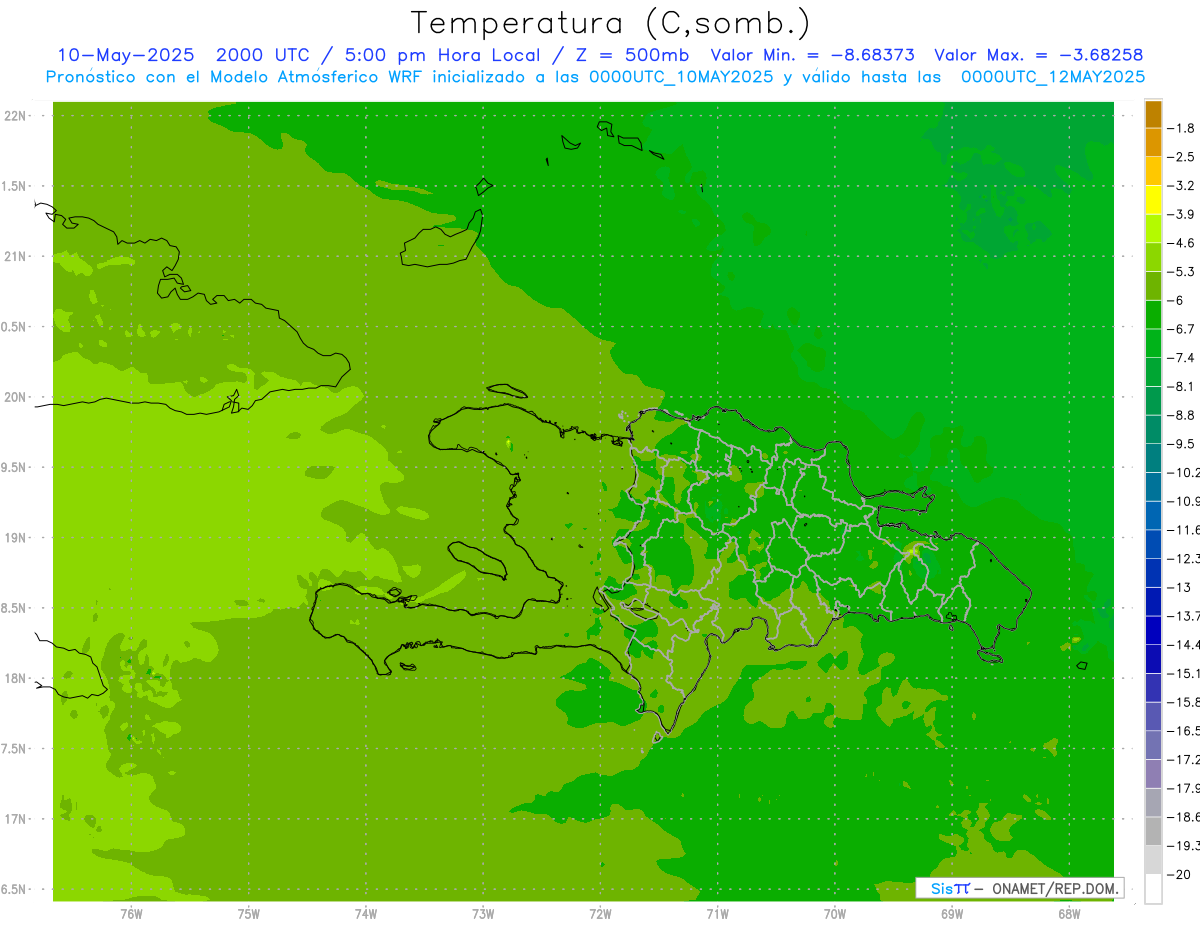Click the '73W' longitude axis label
The image size is (1200, 927).
(x=483, y=914)
